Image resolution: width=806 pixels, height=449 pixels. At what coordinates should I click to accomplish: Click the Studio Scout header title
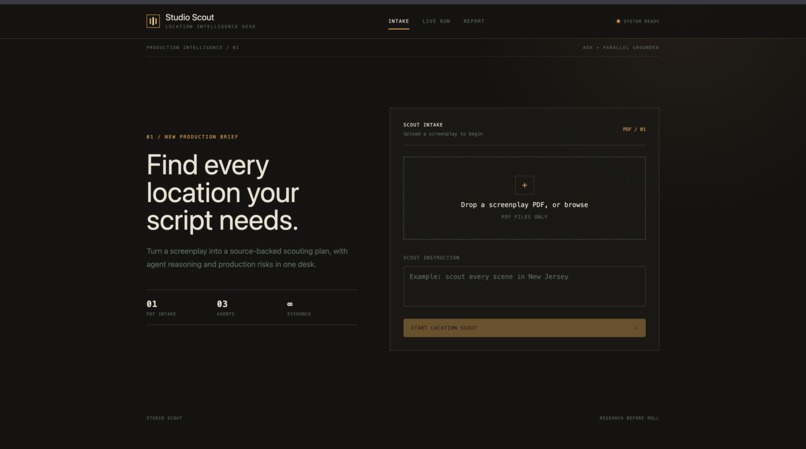189,17
